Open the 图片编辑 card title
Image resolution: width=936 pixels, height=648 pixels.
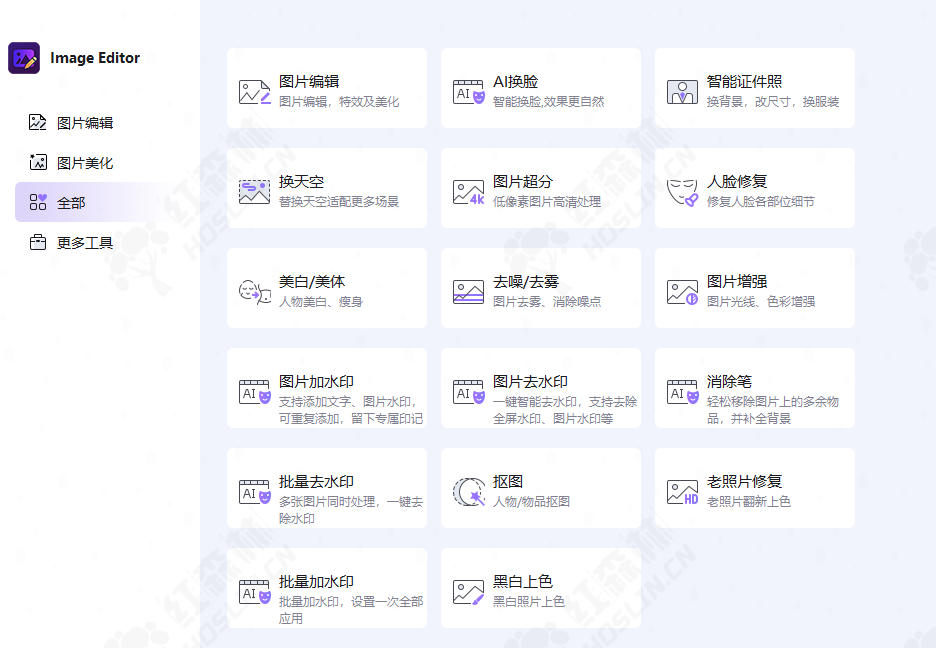point(309,81)
